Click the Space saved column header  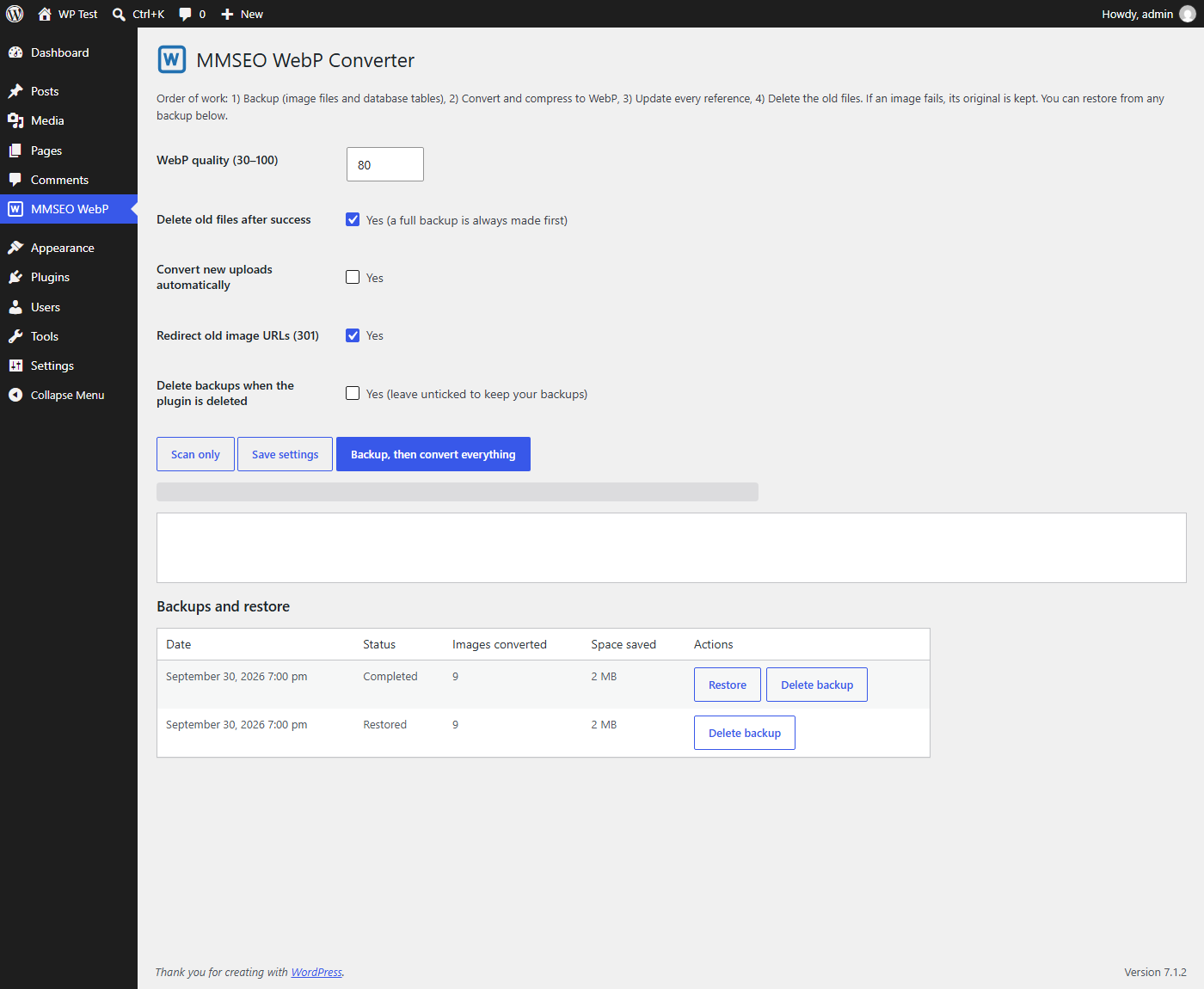pyautogui.click(x=623, y=644)
